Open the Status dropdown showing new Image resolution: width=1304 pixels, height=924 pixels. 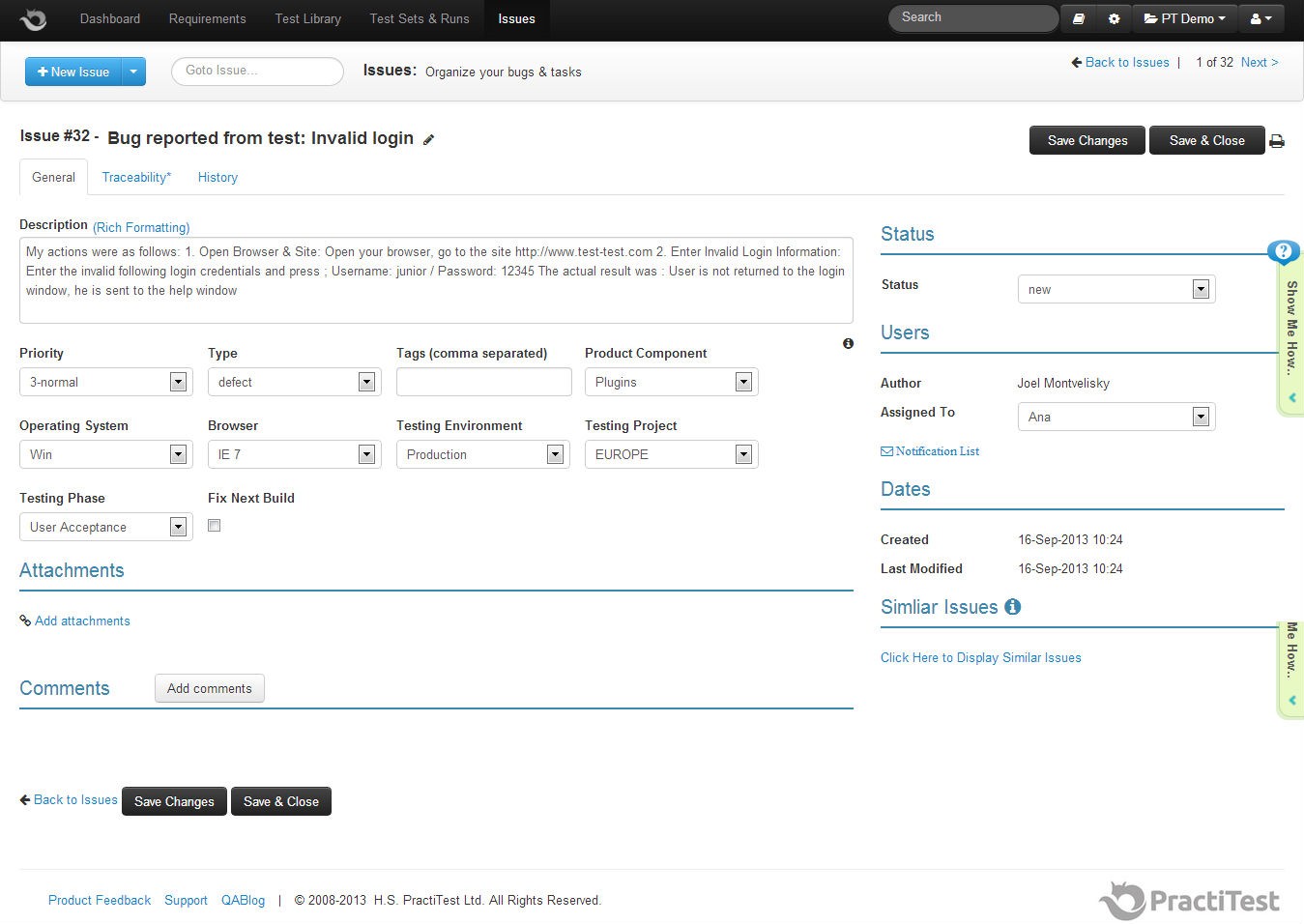coord(1200,289)
